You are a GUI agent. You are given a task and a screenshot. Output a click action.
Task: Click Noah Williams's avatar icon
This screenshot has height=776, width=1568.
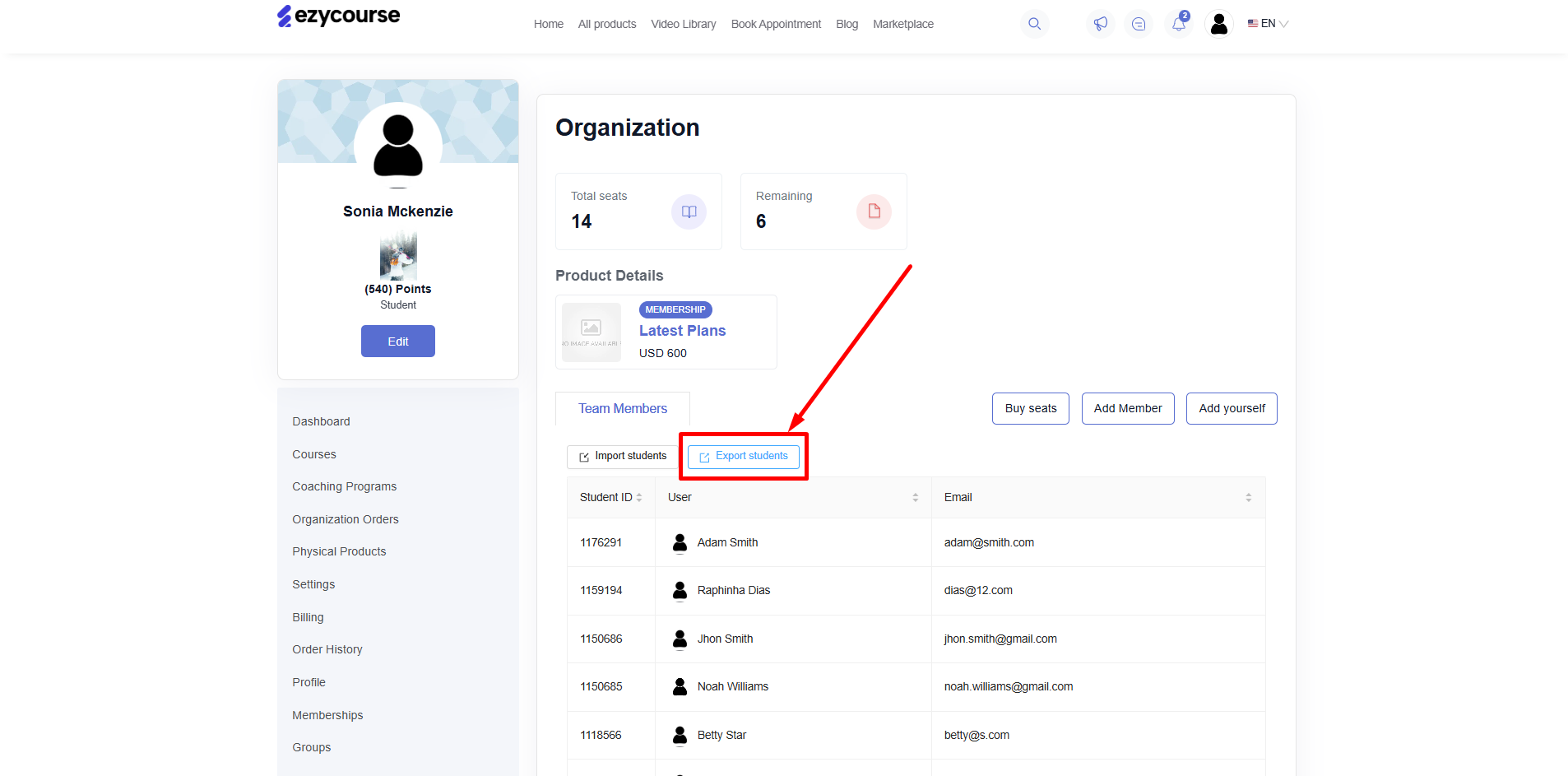click(x=680, y=686)
